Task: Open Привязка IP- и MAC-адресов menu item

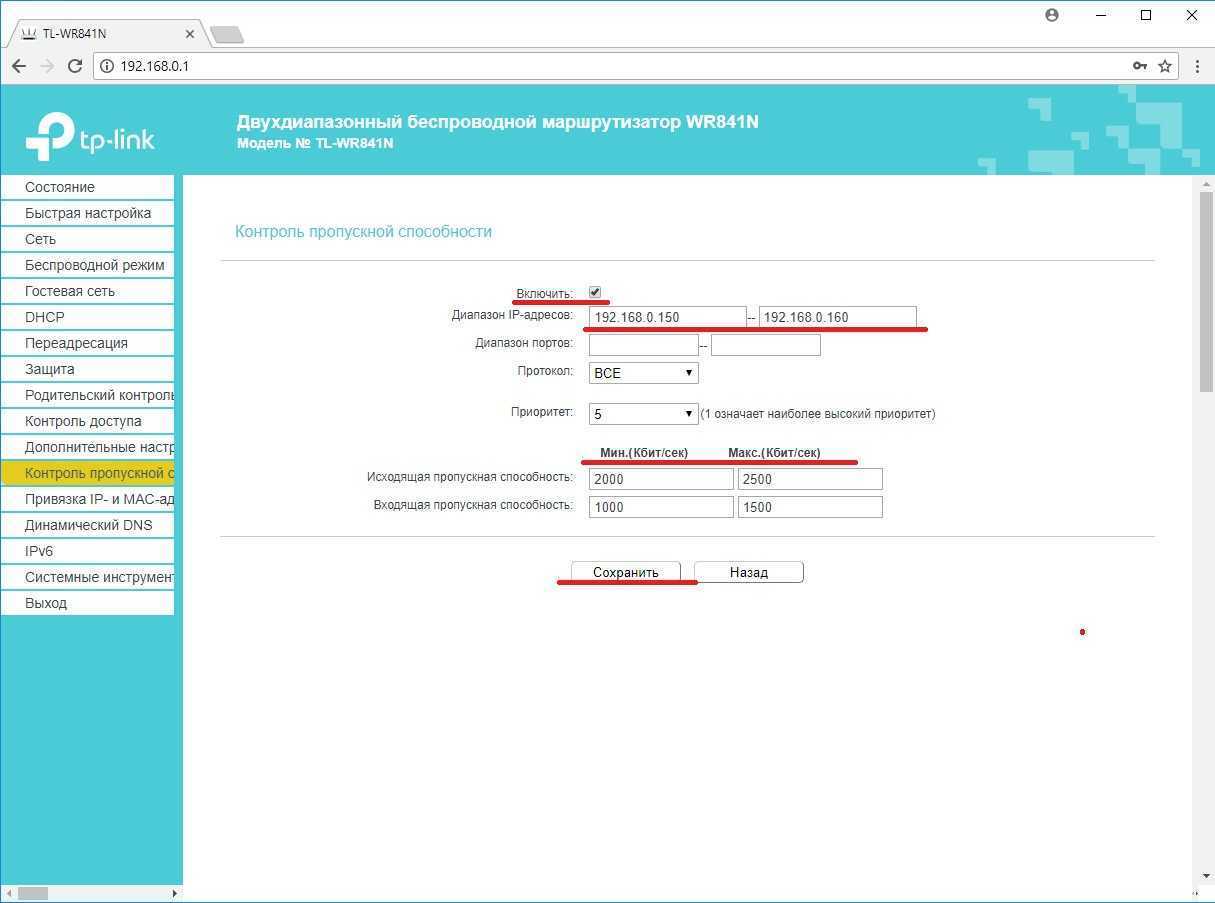Action: pos(88,499)
